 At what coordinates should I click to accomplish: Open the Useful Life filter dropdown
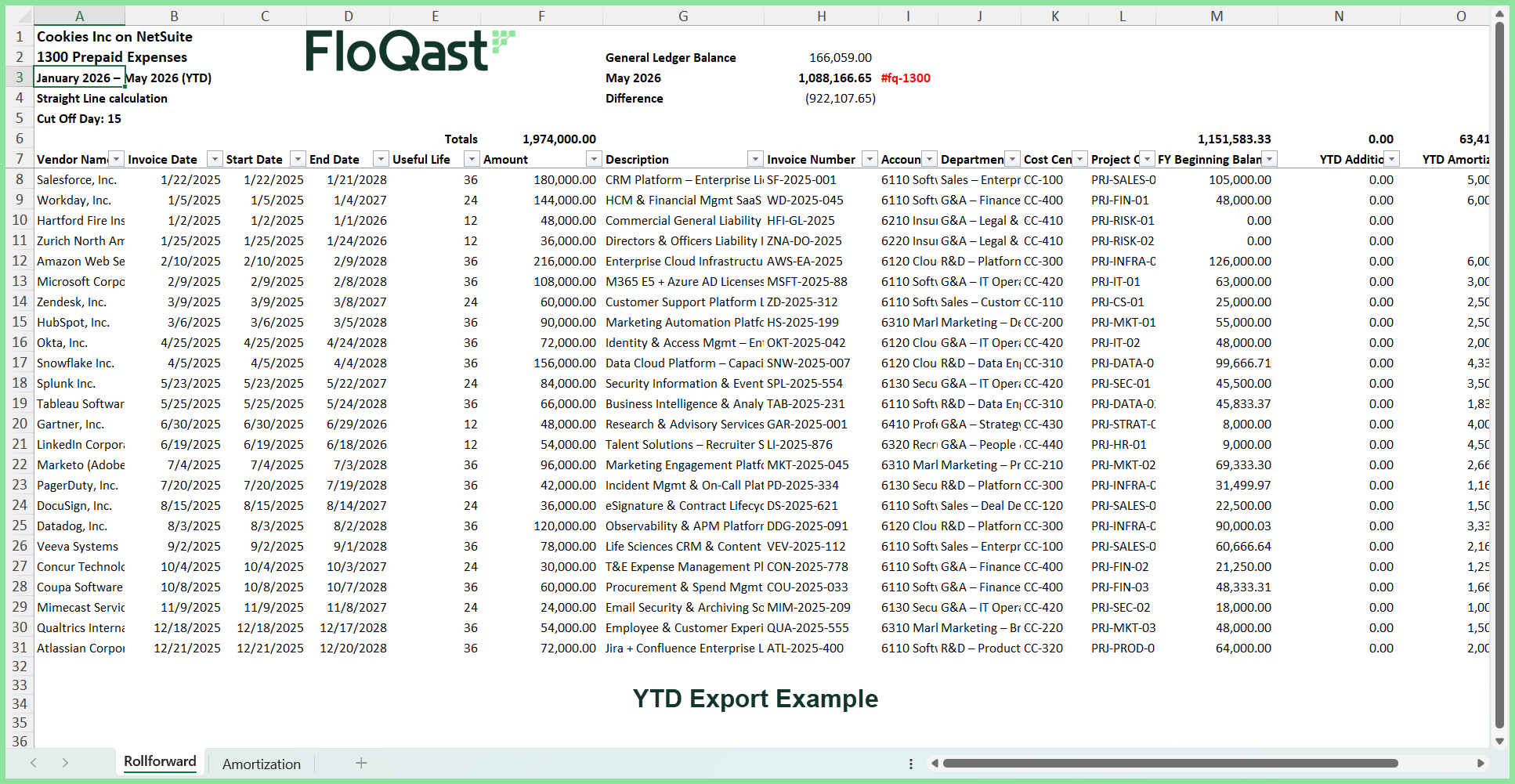coord(472,159)
